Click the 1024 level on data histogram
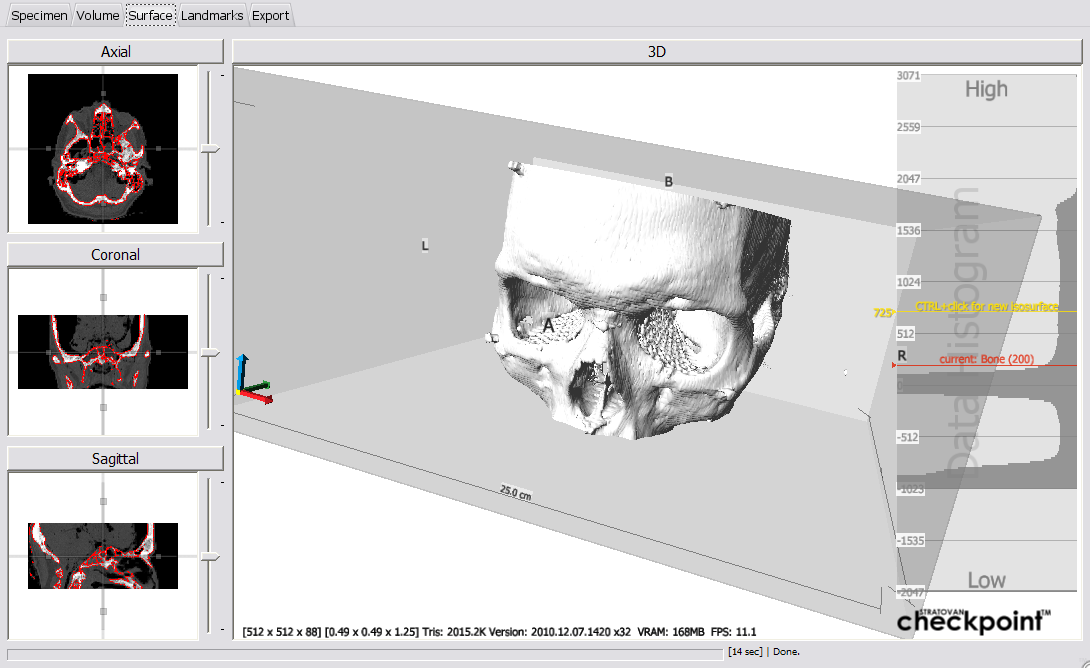The image size is (1090, 668). coord(909,282)
